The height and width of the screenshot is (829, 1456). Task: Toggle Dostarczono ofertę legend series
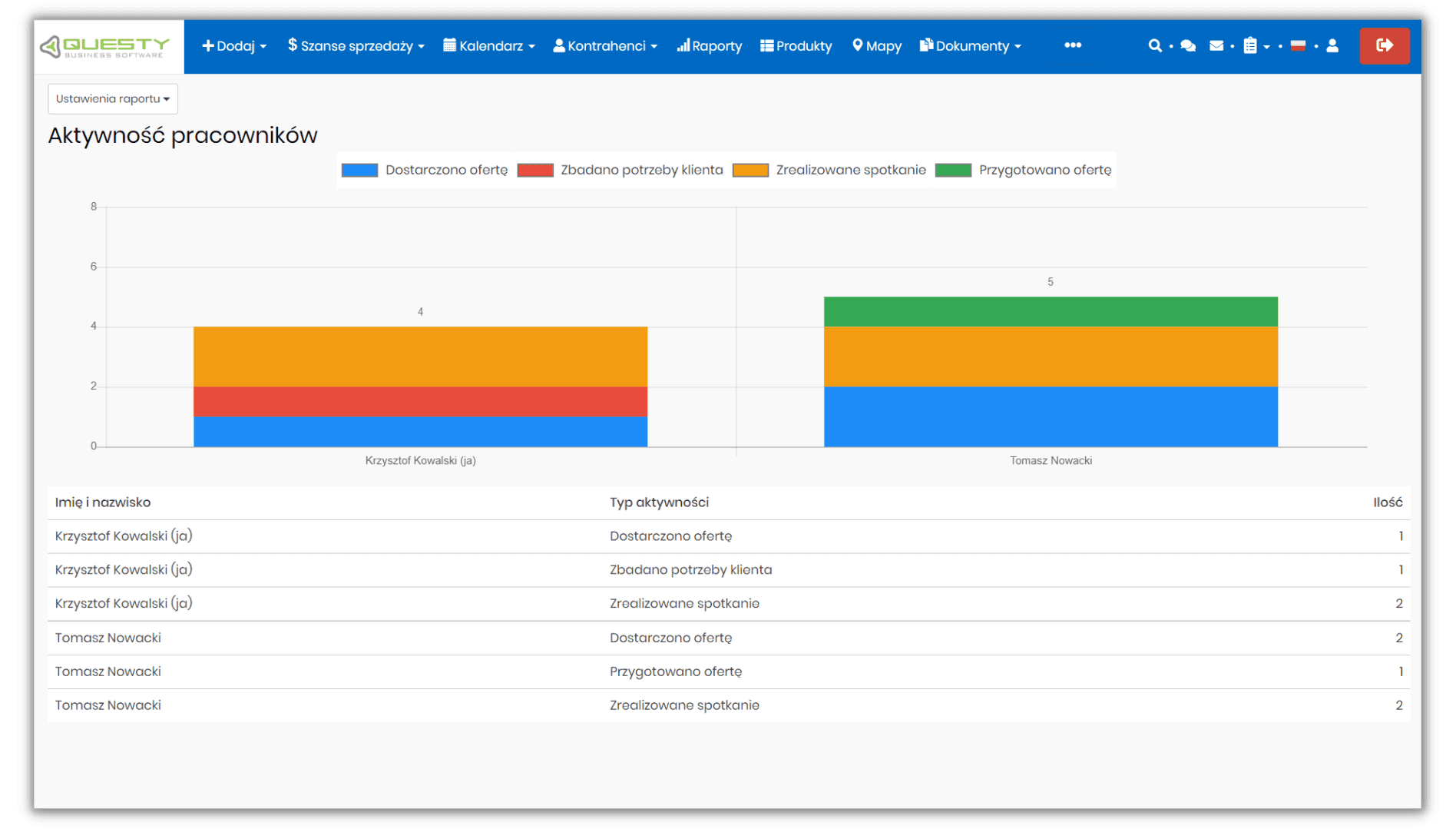tap(425, 170)
